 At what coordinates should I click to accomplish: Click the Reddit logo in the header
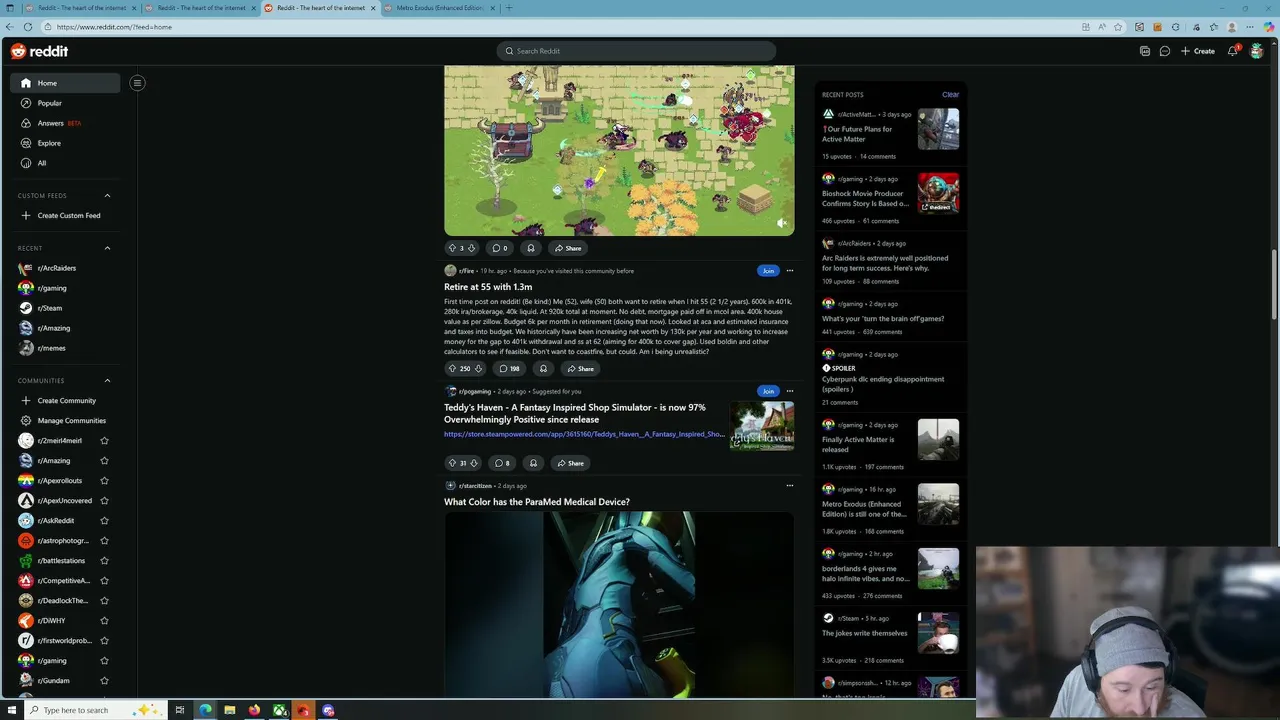39,51
